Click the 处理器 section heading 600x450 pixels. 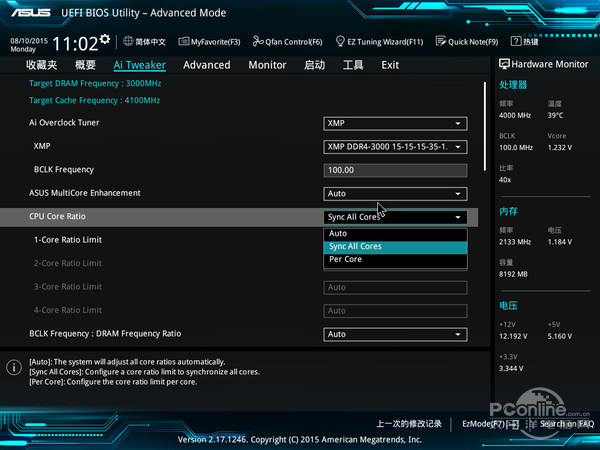[x=513, y=85]
